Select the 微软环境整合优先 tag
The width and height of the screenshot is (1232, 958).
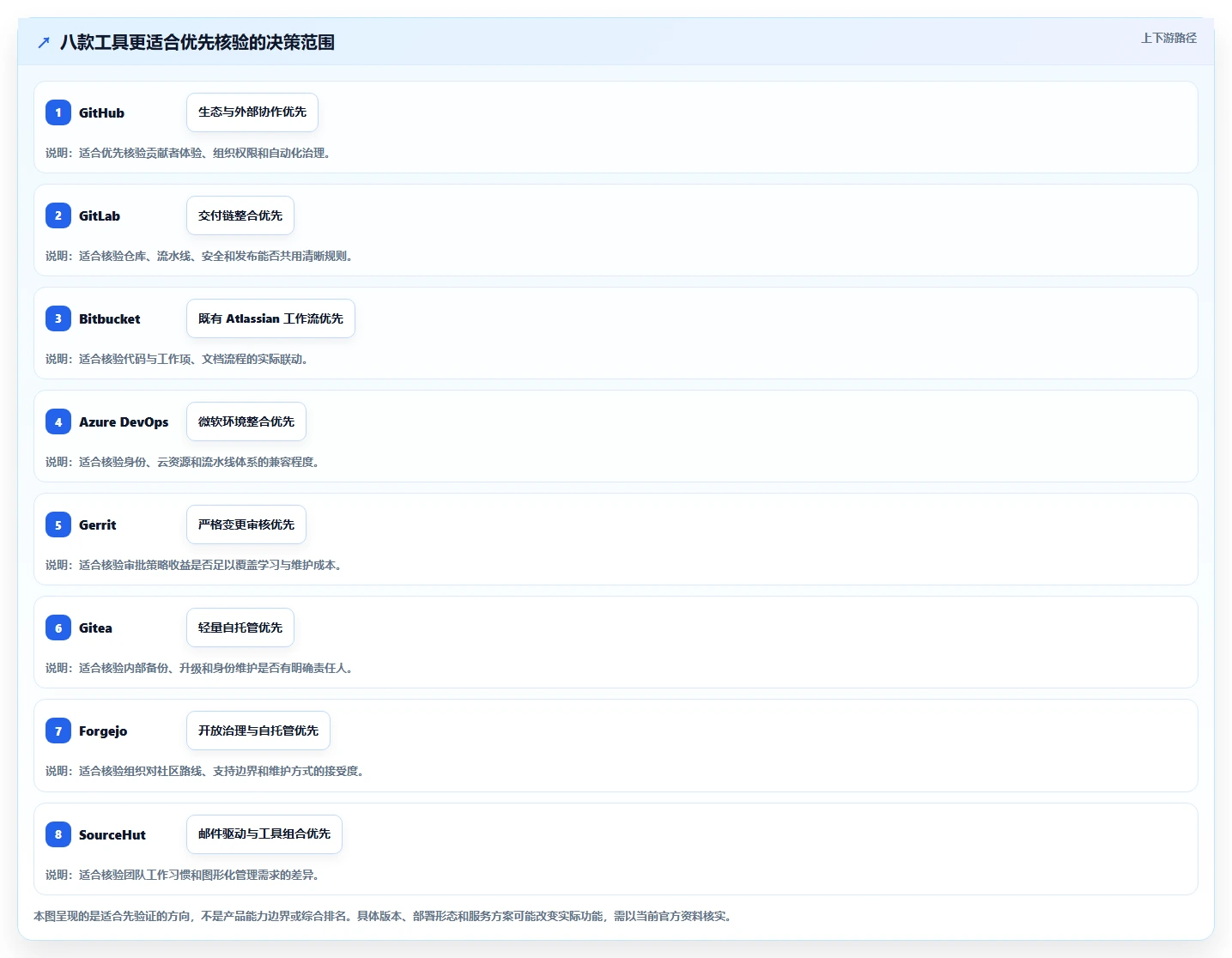[246, 421]
